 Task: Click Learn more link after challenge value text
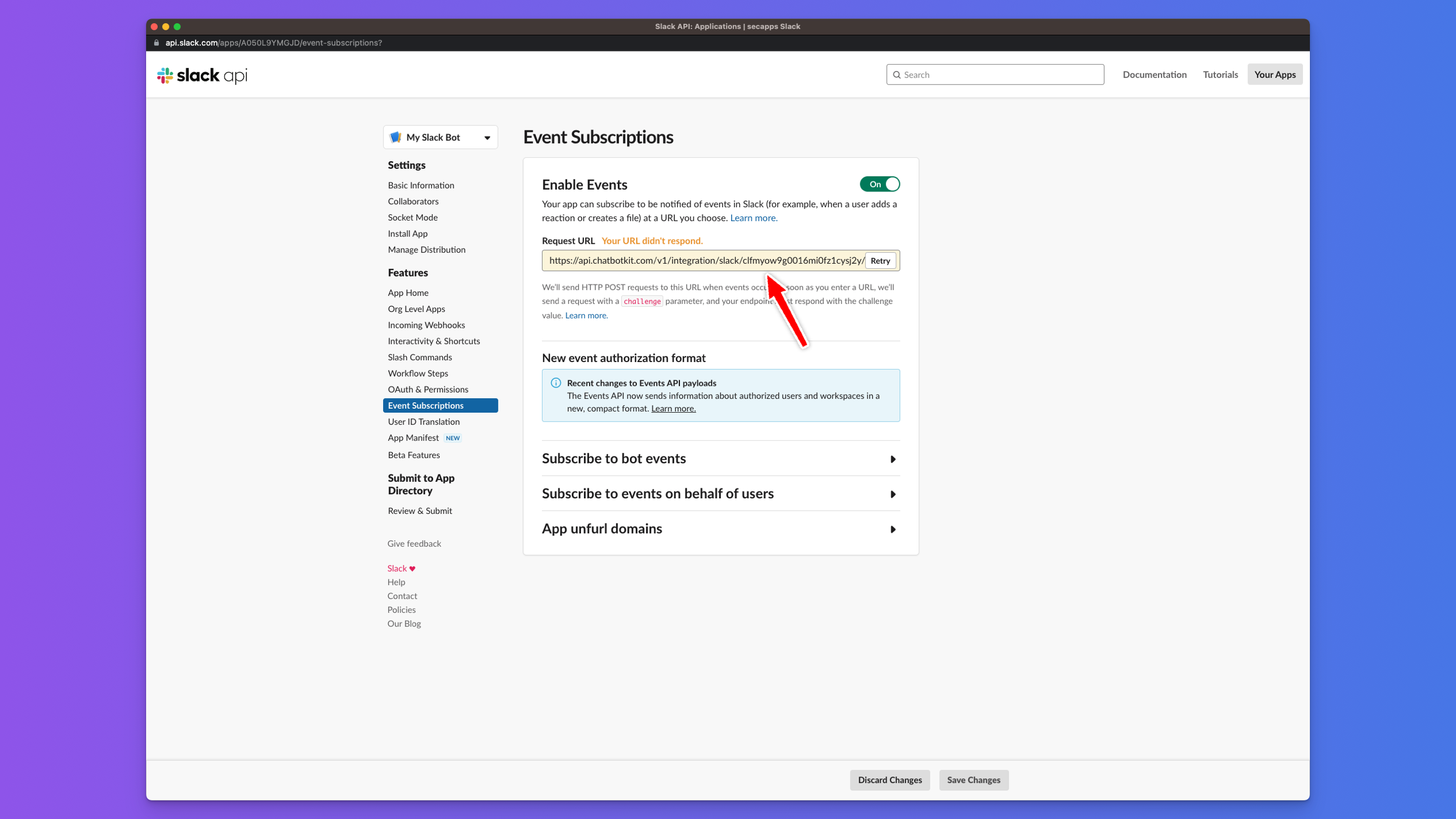586,315
